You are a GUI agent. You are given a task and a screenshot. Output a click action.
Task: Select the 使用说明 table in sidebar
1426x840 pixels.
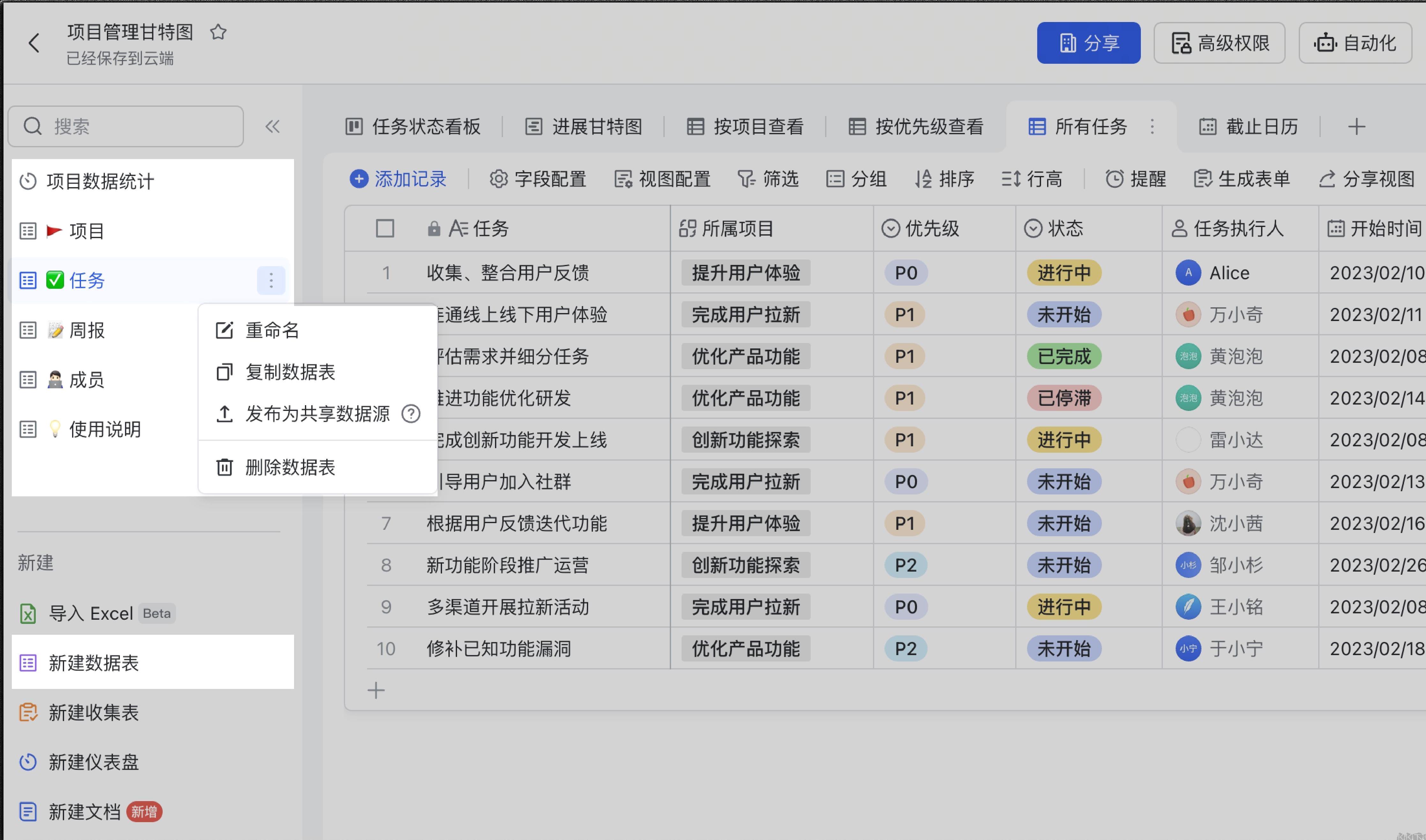105,429
